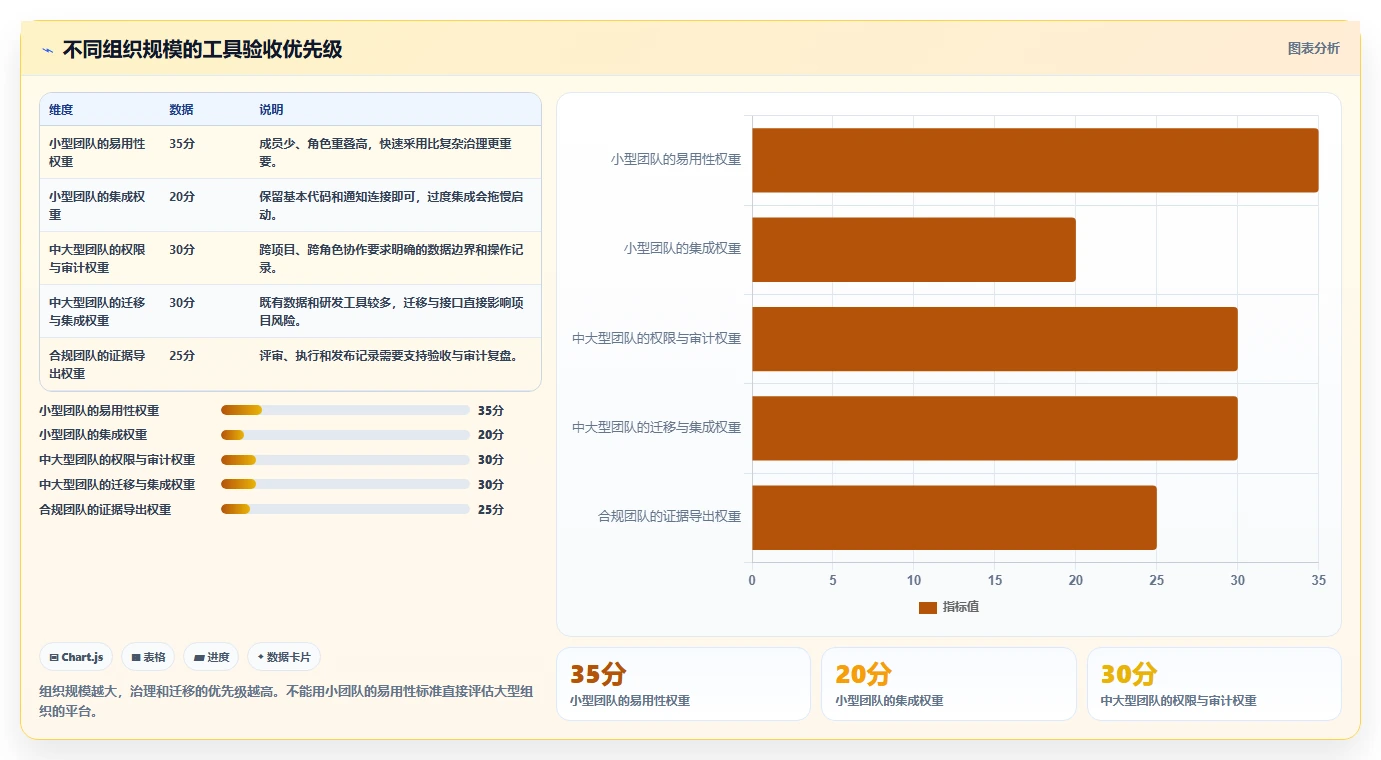Click the x-axis tick label 20
This screenshot has height=760, width=1381.
click(1076, 580)
